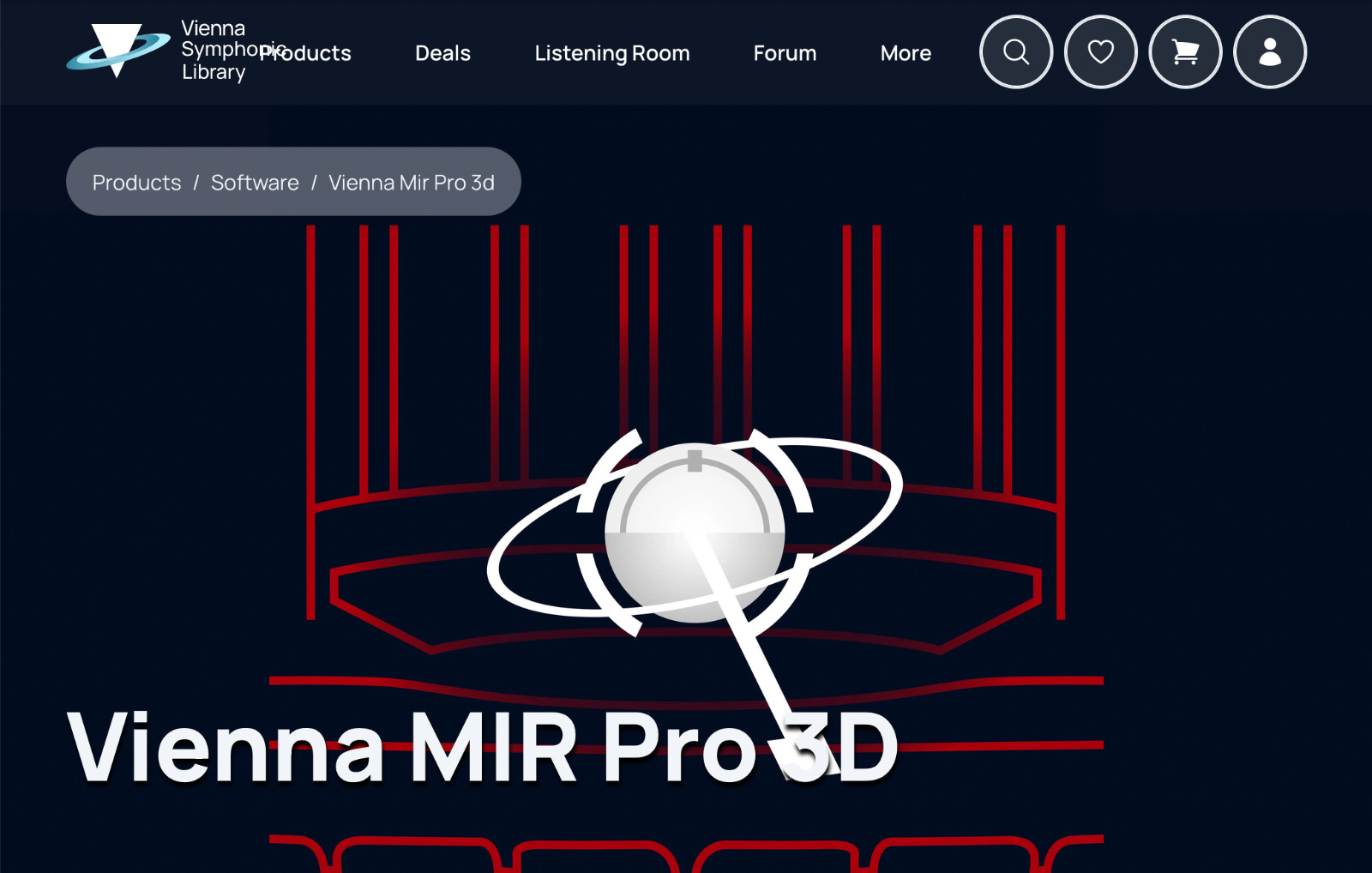
Task: Open the search icon in header
Action: click(x=1016, y=52)
